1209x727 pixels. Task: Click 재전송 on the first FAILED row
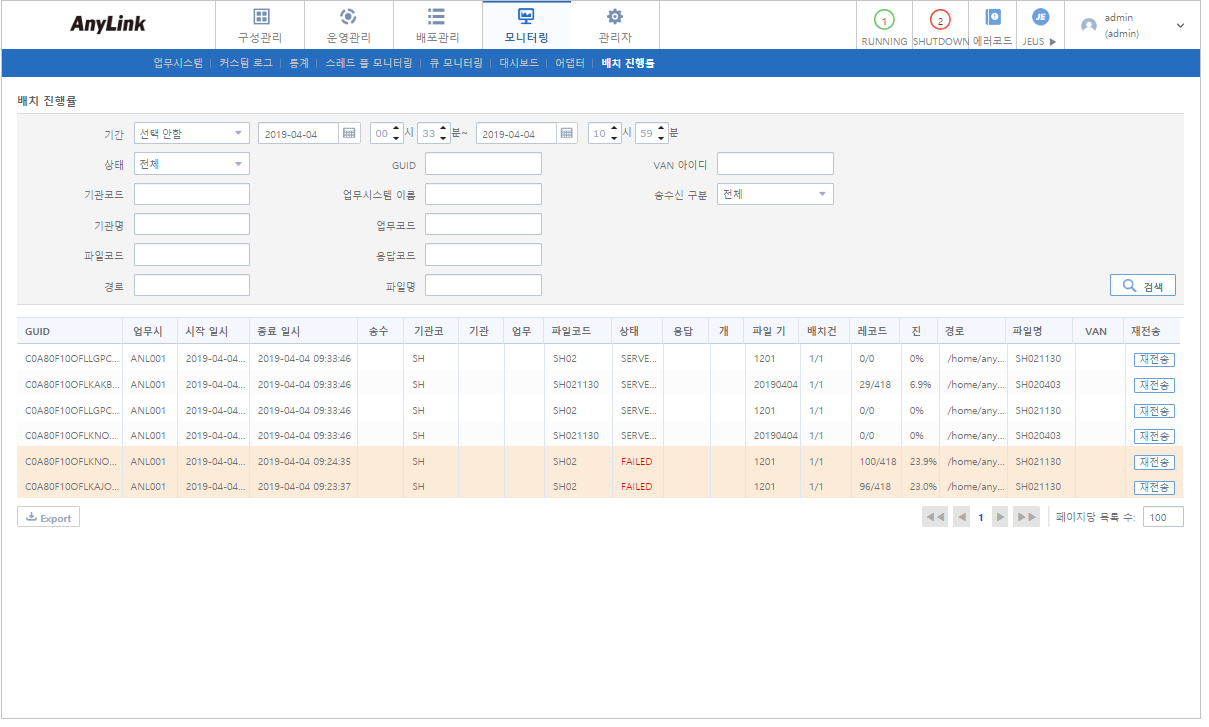(1153, 461)
